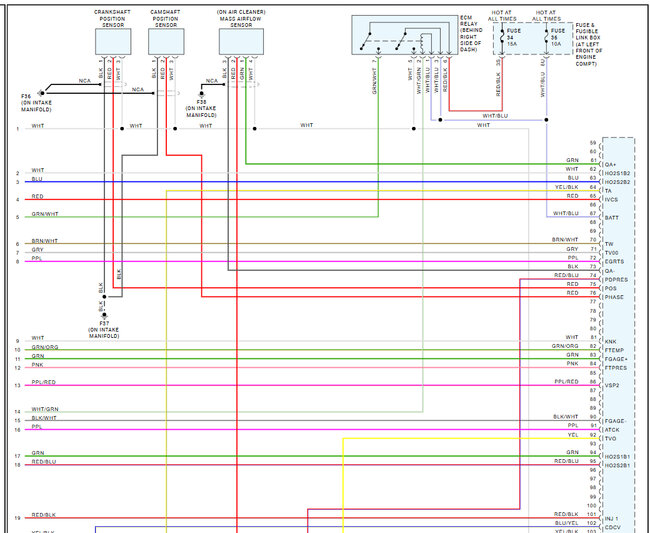Click the vertical 'GRN/WHT' label under ECM relay
The width and height of the screenshot is (650, 533).
click(x=374, y=82)
